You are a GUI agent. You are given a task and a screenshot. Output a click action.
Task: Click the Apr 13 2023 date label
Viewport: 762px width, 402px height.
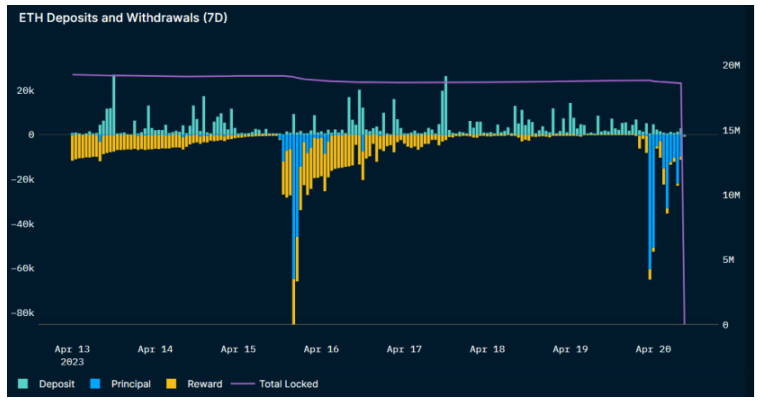(72, 355)
